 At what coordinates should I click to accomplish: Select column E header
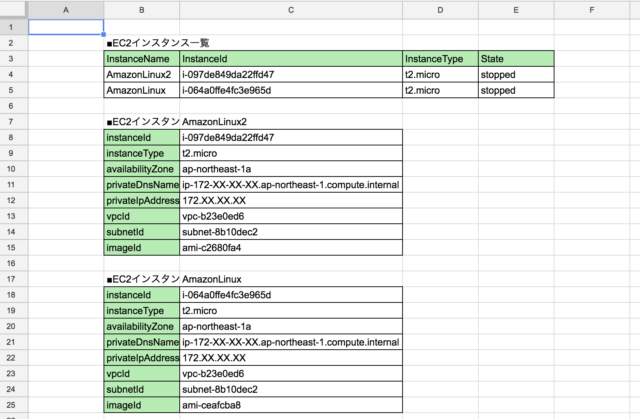[x=516, y=10]
